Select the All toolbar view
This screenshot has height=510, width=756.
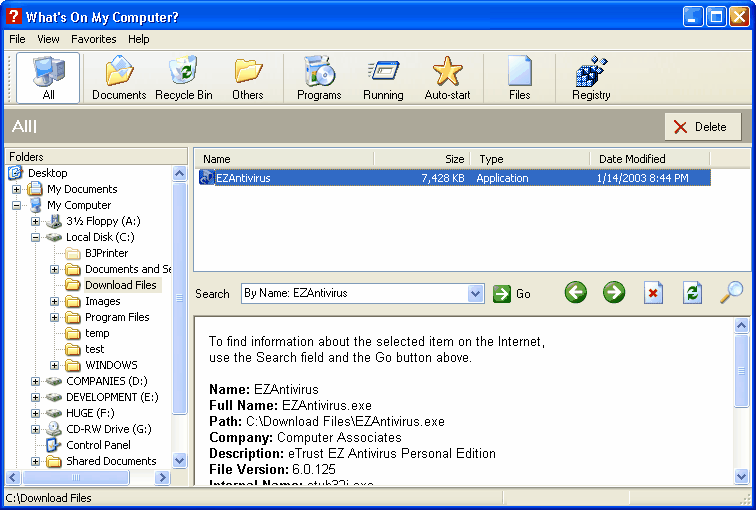[48, 78]
